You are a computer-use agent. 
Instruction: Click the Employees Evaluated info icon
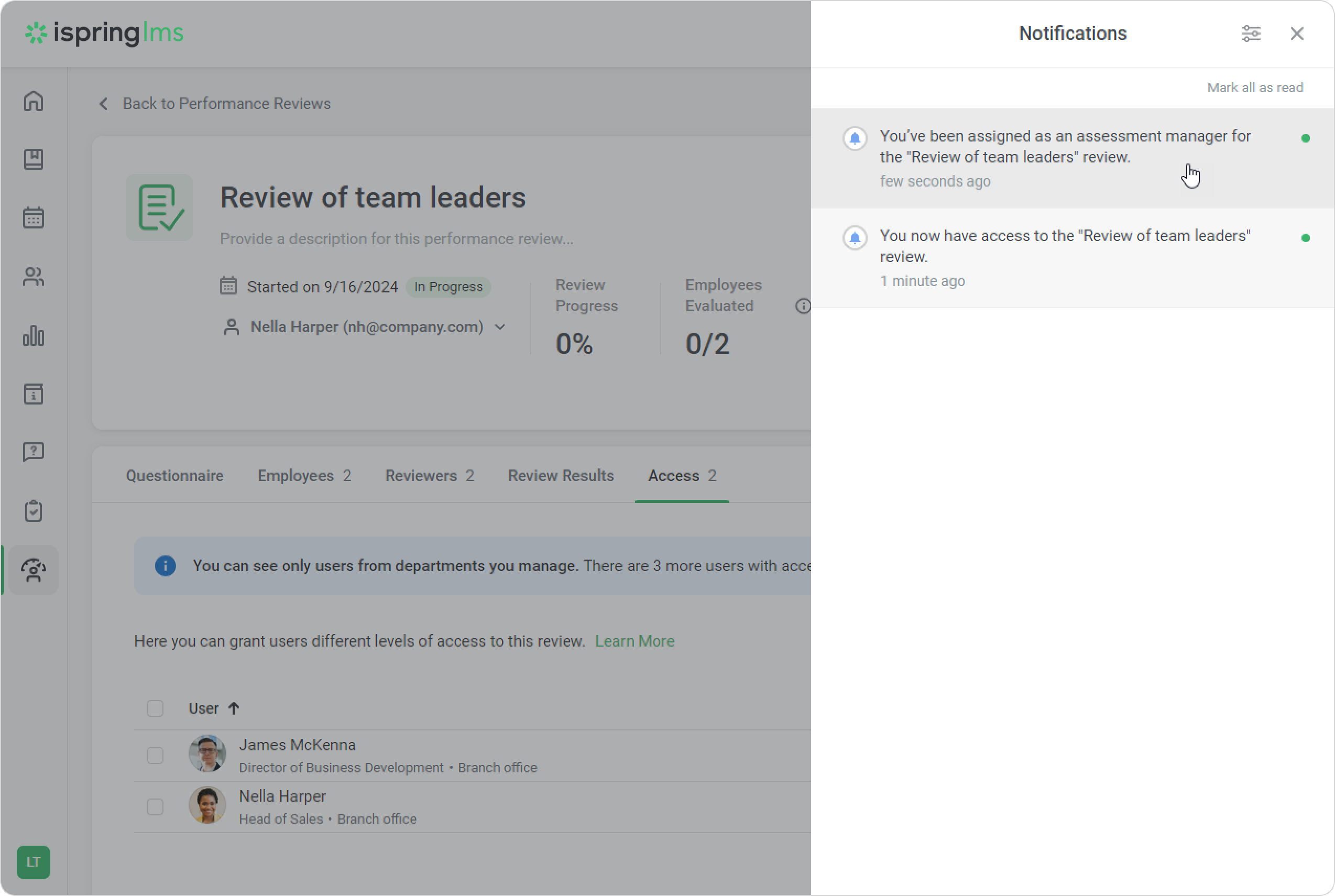[803, 307]
